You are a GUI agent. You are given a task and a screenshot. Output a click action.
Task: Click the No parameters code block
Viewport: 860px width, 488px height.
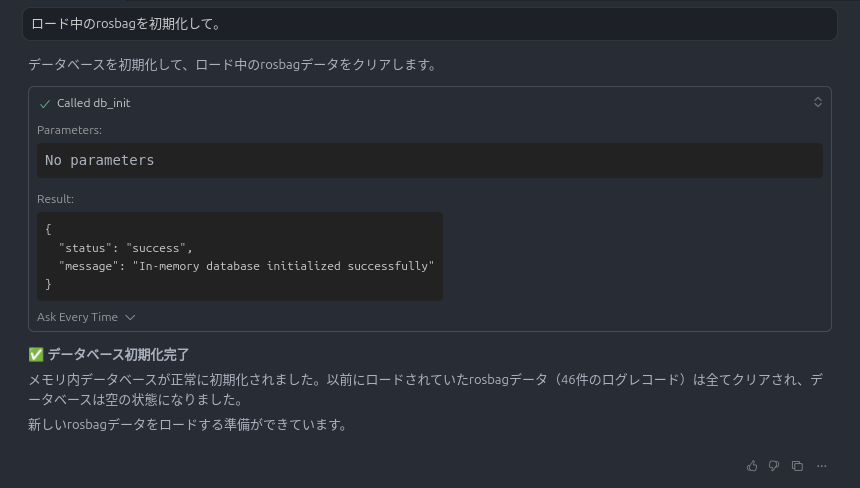(429, 160)
